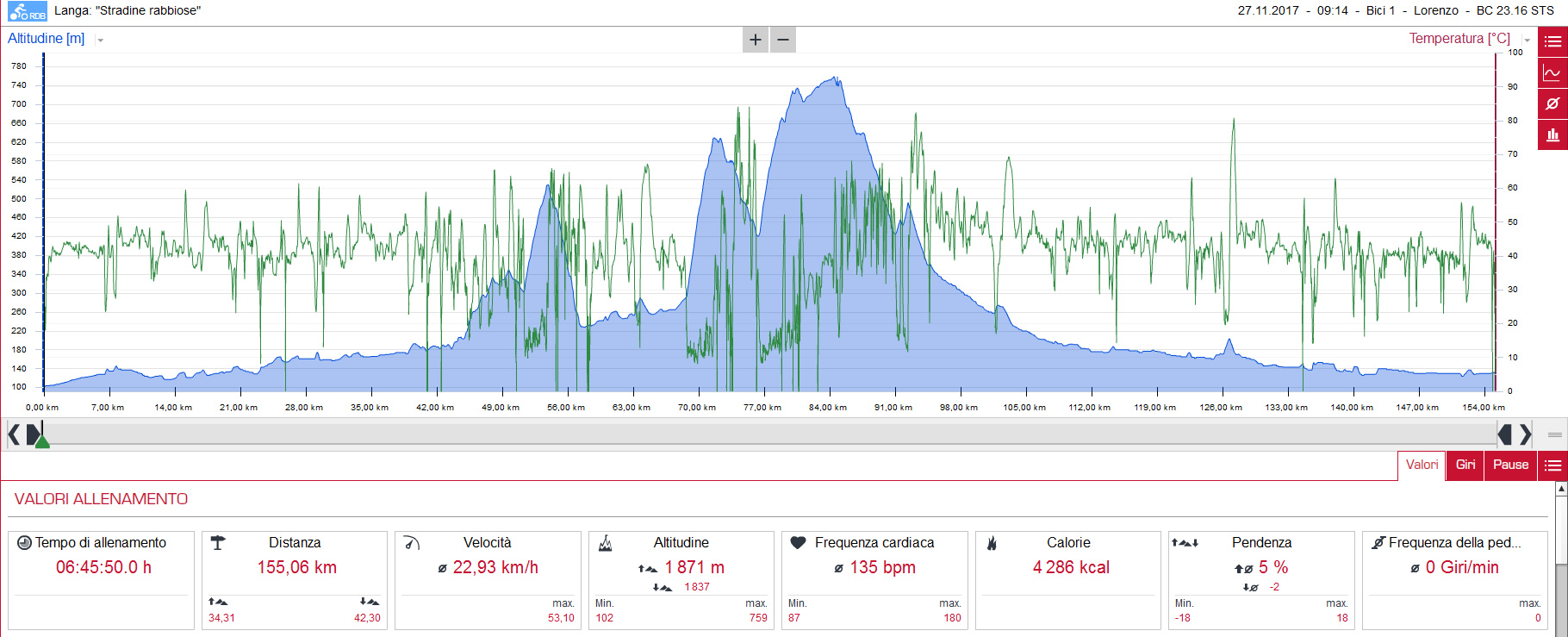This screenshot has width=1568, height=637.
Task: Open the Pause tab
Action: point(1511,465)
